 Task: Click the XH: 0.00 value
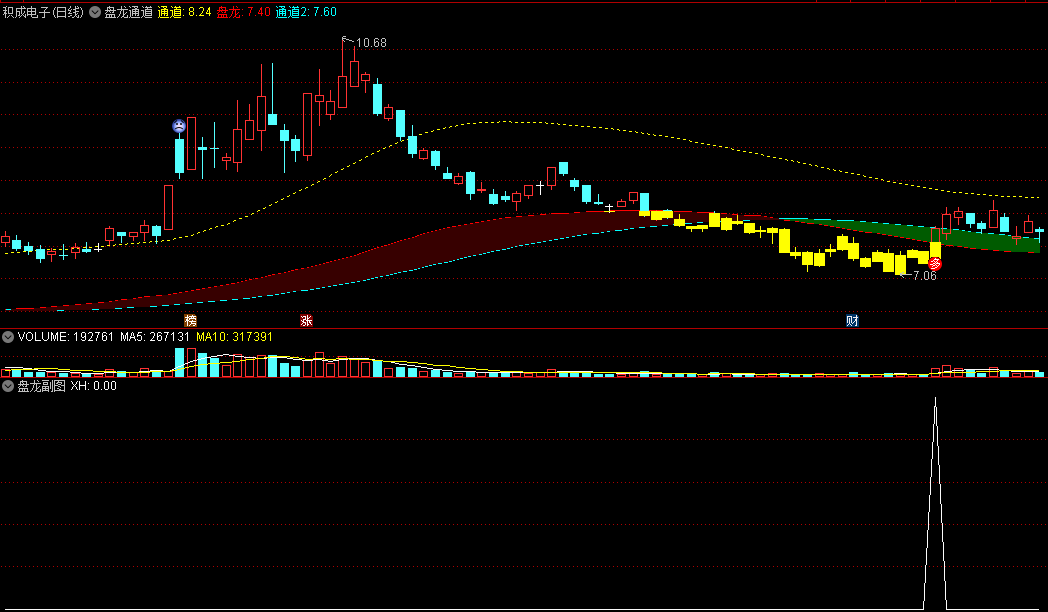point(94,386)
